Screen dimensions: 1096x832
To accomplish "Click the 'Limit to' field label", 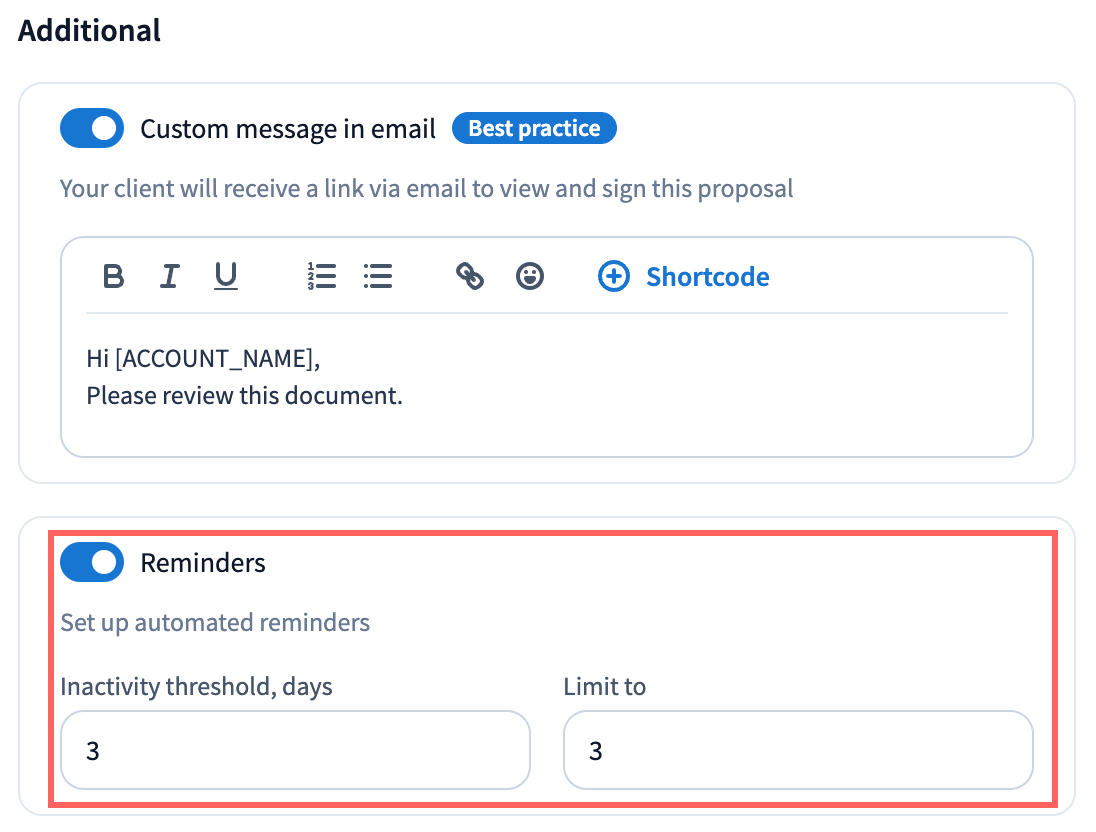I will tap(604, 687).
